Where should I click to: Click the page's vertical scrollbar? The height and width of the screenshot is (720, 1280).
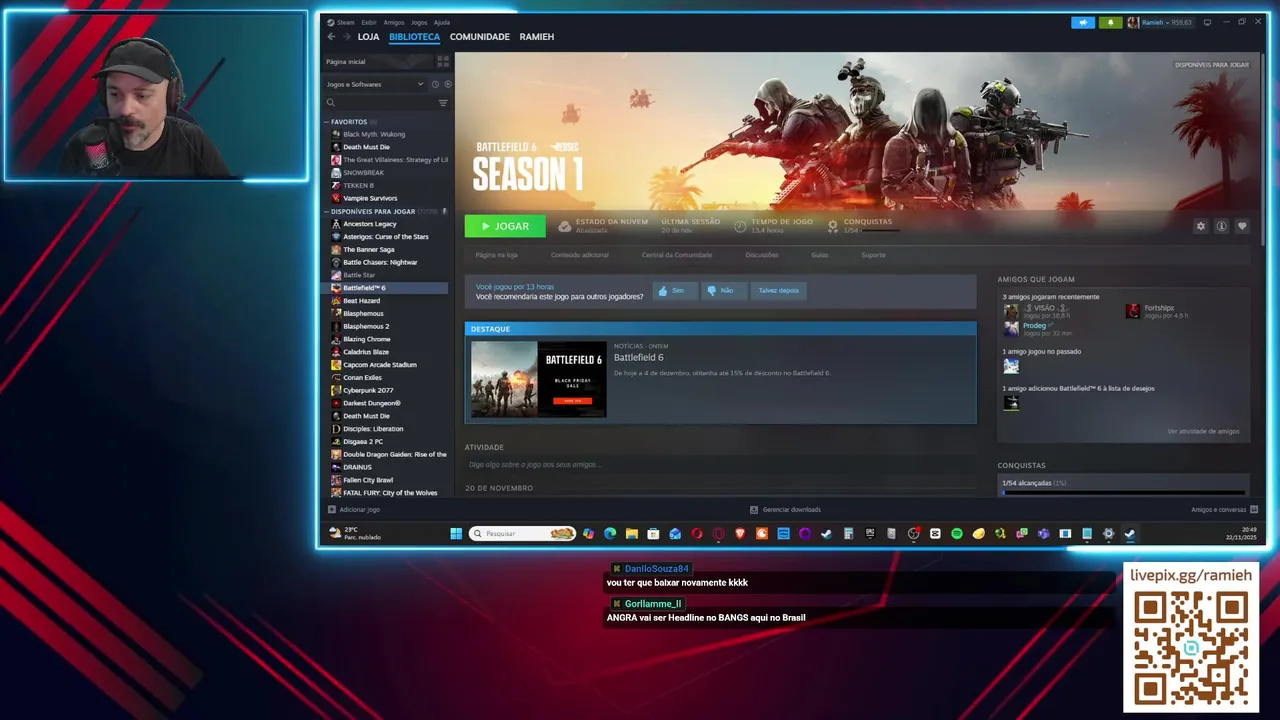[x=1261, y=150]
